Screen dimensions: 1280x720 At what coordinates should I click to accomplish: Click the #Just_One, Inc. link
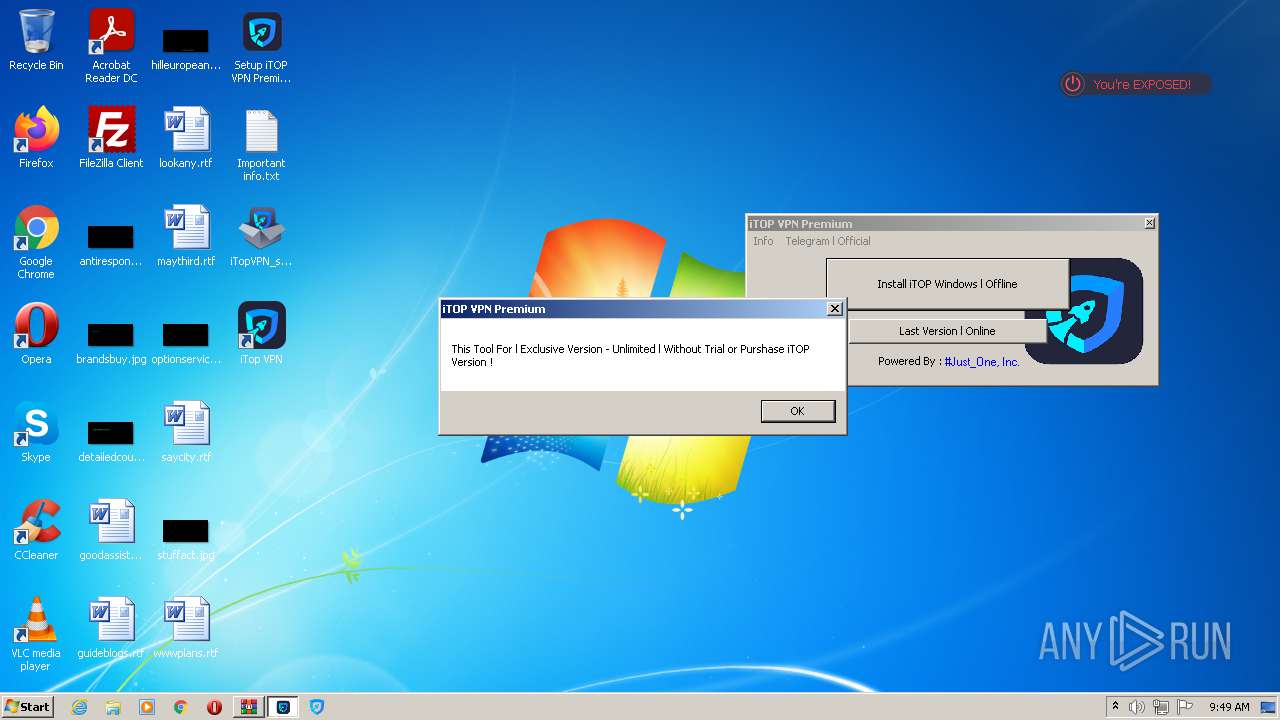982,362
